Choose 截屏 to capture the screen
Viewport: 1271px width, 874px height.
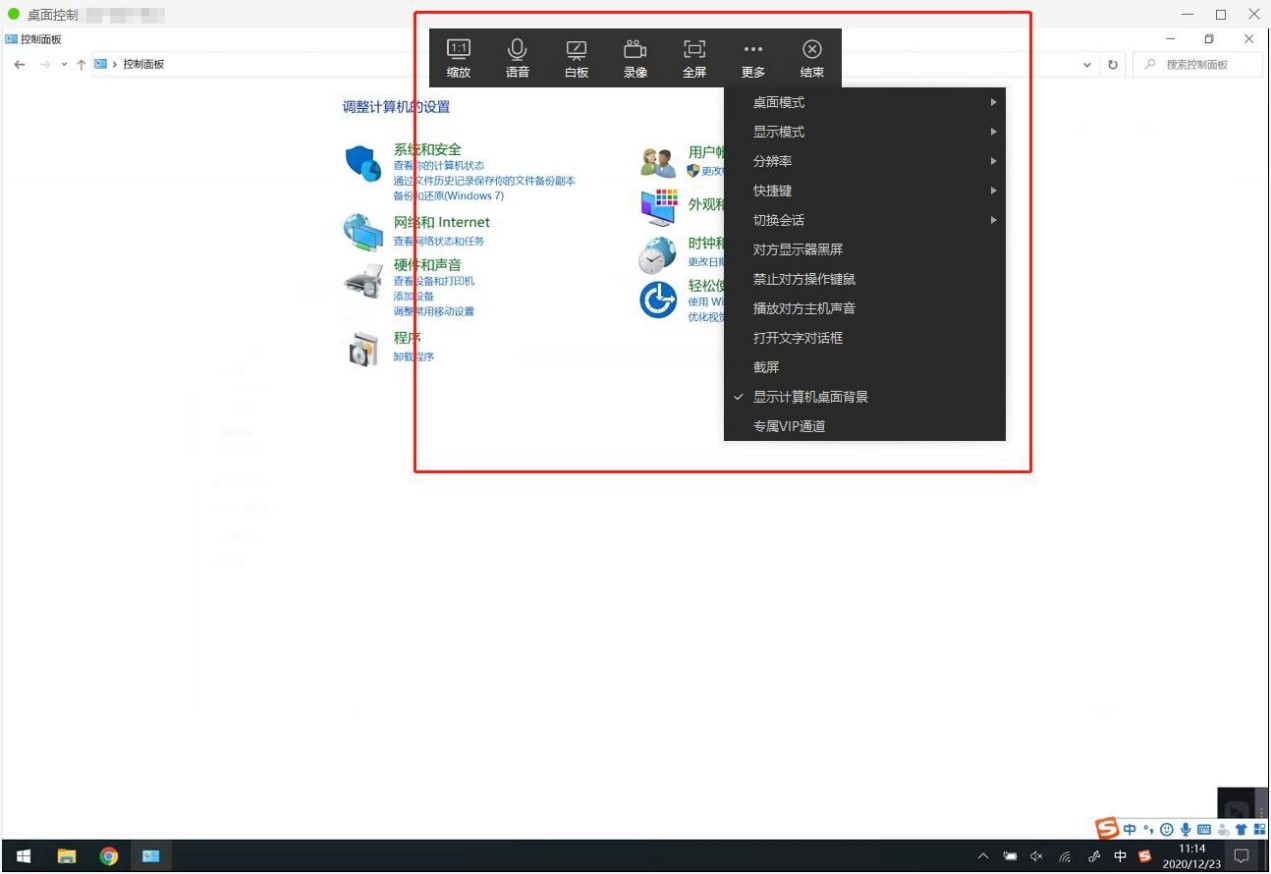point(865,367)
